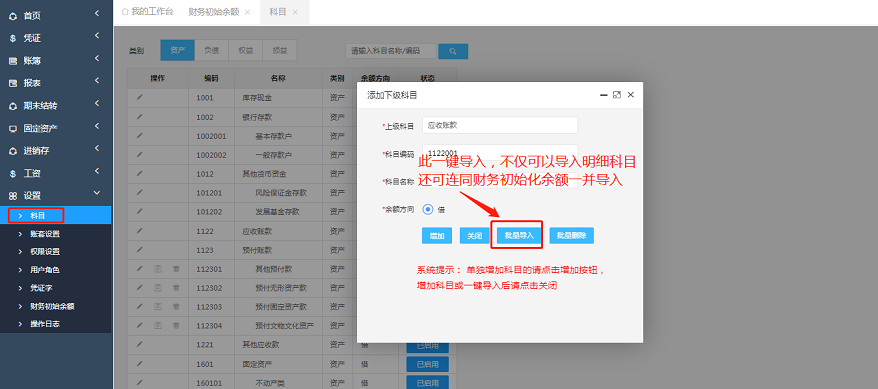Click the edit pencil for row 1221 其他应收款
The image size is (878, 389).
(139, 344)
